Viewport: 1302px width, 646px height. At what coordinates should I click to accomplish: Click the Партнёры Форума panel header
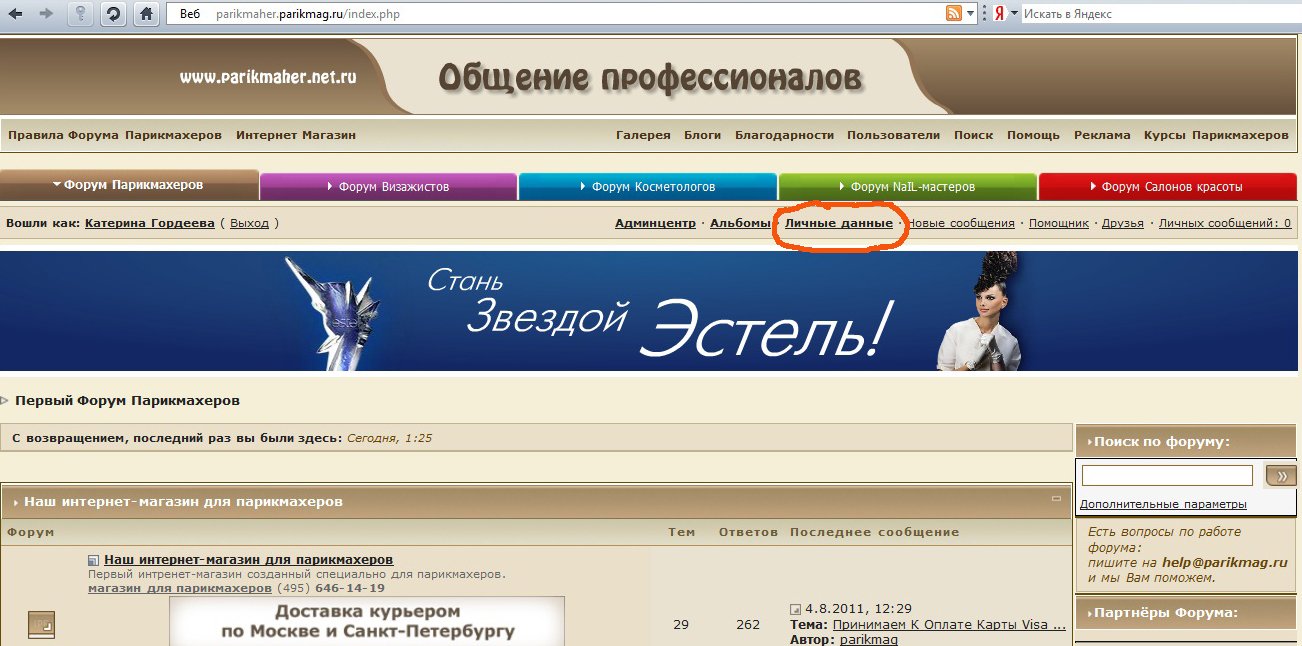(x=1186, y=613)
